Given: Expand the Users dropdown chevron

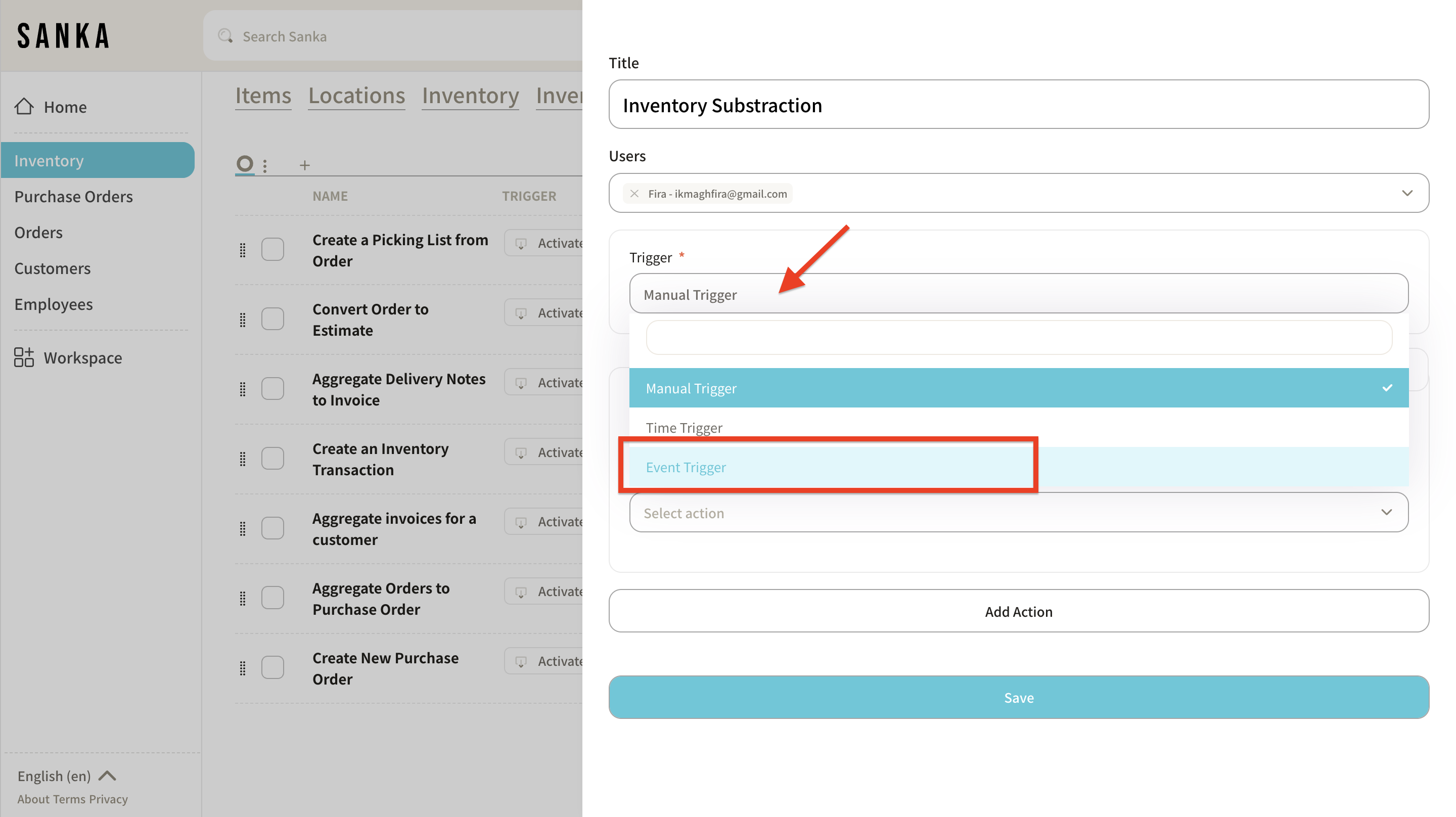Looking at the screenshot, I should [x=1407, y=193].
